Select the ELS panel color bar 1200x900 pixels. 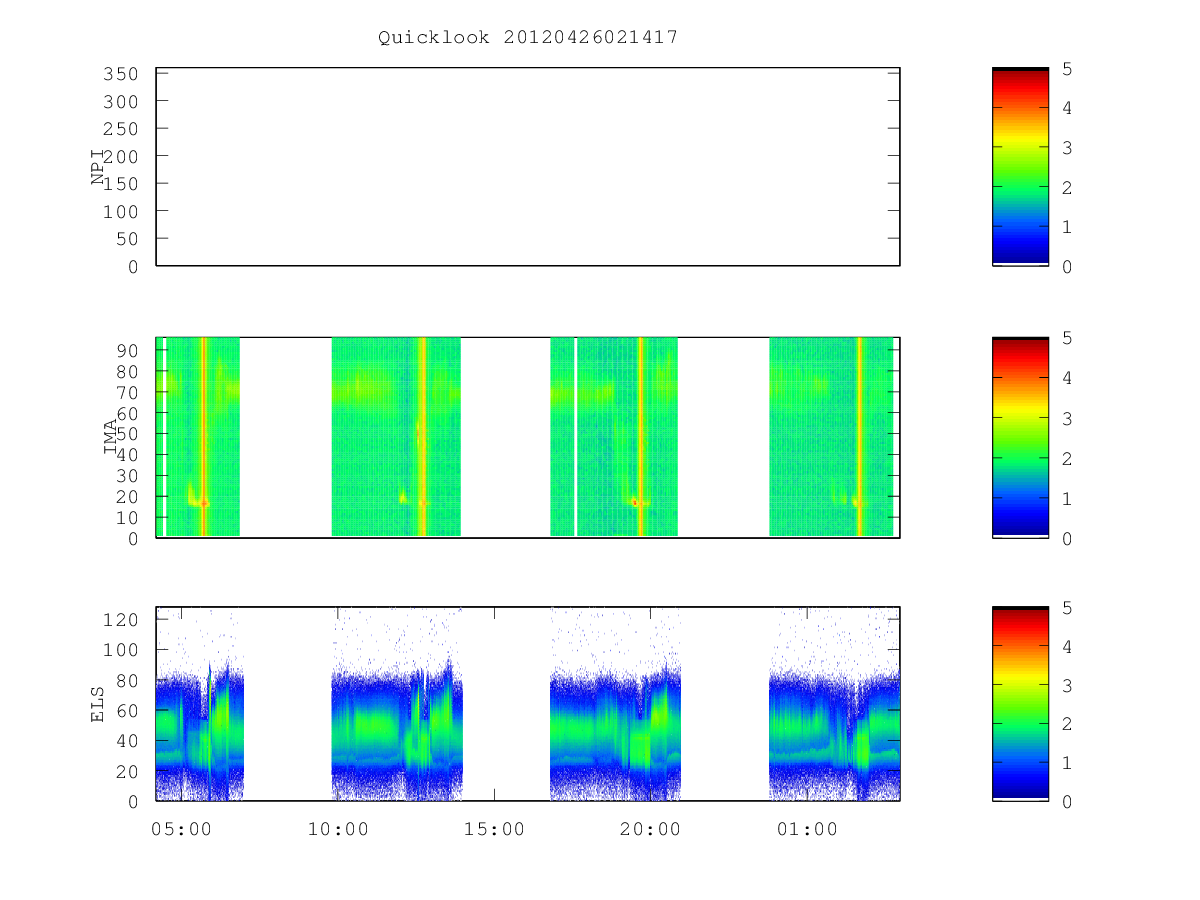click(1020, 704)
